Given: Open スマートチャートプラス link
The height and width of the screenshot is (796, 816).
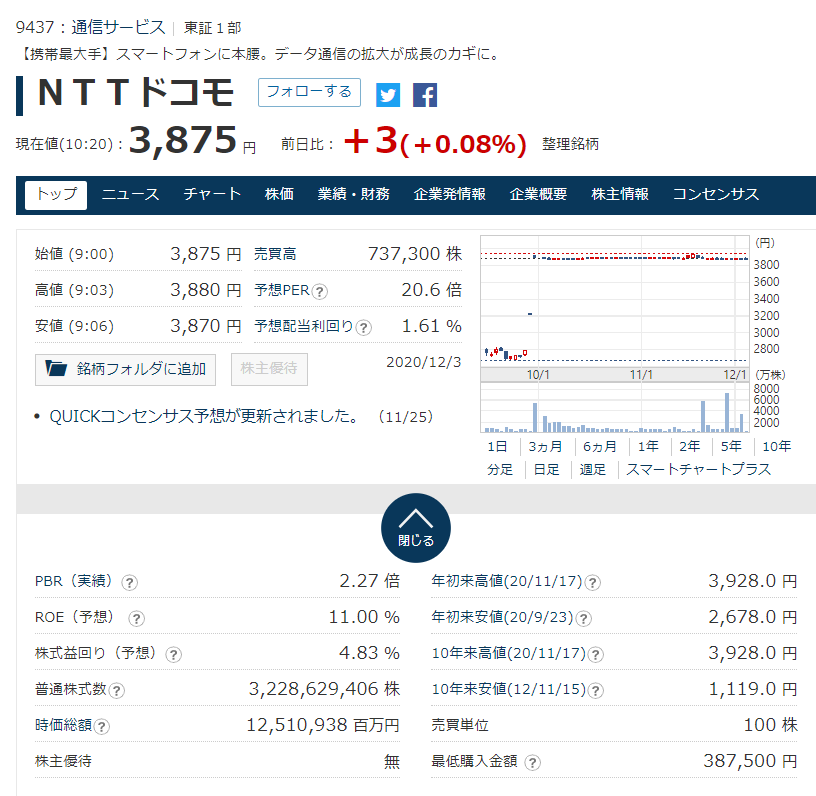Looking at the screenshot, I should tap(698, 470).
